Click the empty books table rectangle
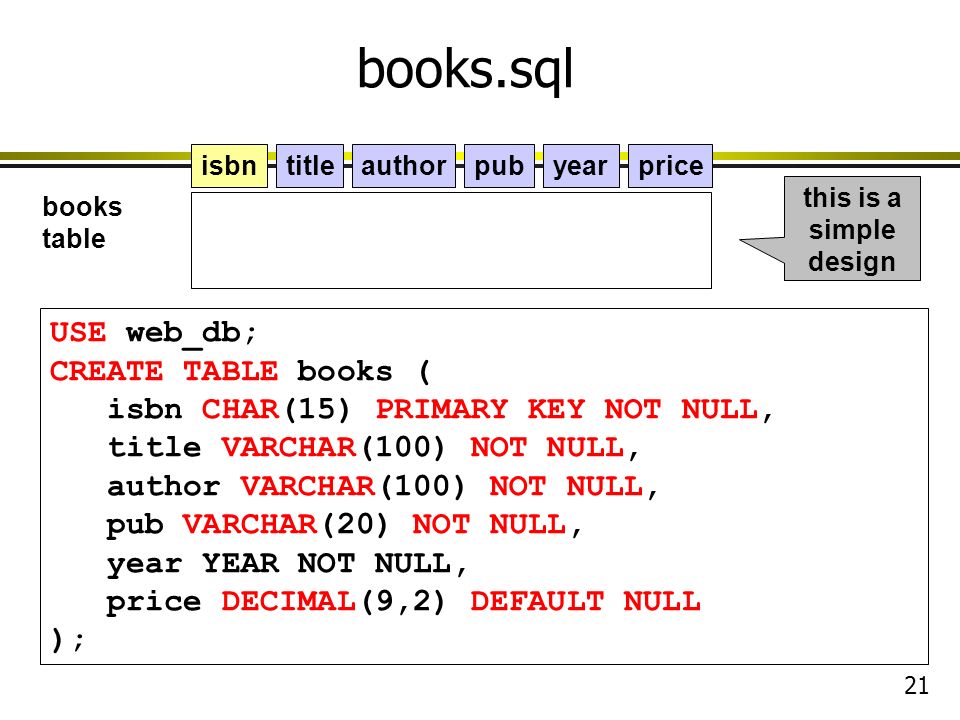This screenshot has width=960, height=720. [x=451, y=241]
